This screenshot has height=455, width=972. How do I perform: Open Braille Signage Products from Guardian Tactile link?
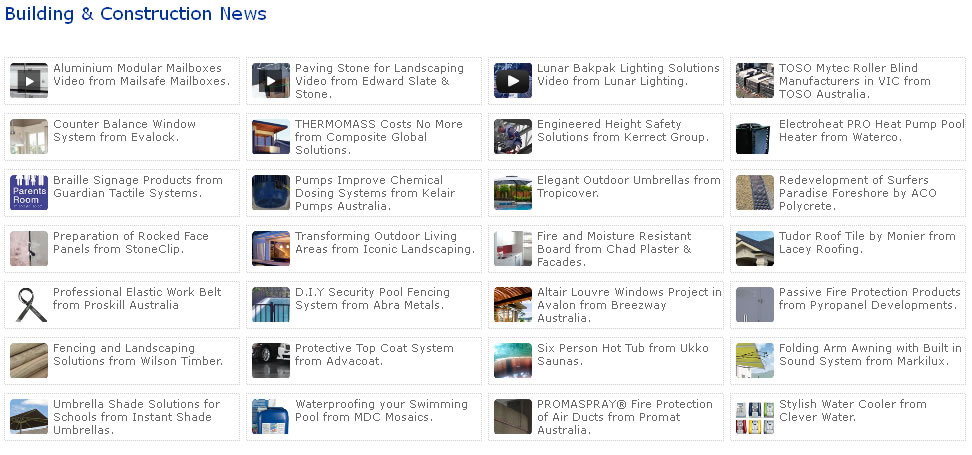pos(138,186)
